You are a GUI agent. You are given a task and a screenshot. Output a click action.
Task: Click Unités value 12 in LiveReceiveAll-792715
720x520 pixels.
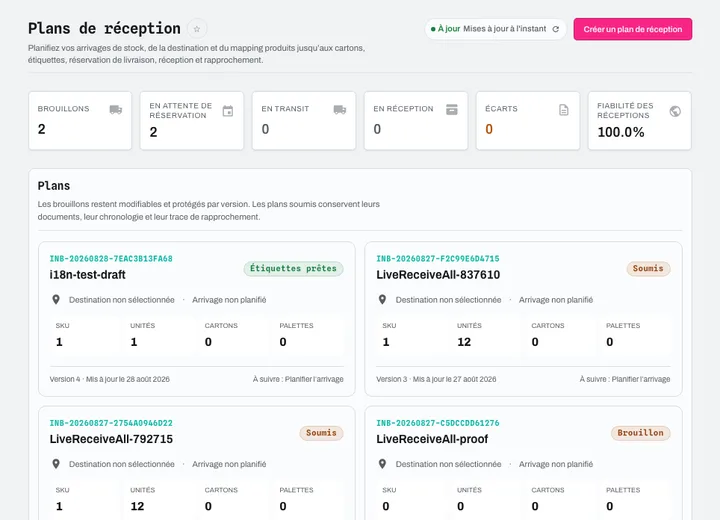pyautogui.click(x=137, y=506)
